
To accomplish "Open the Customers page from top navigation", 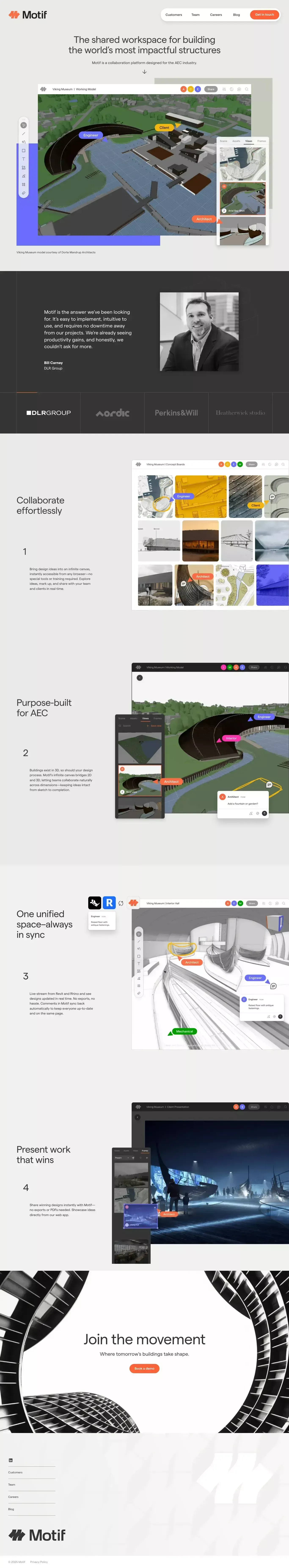I will (x=174, y=15).
